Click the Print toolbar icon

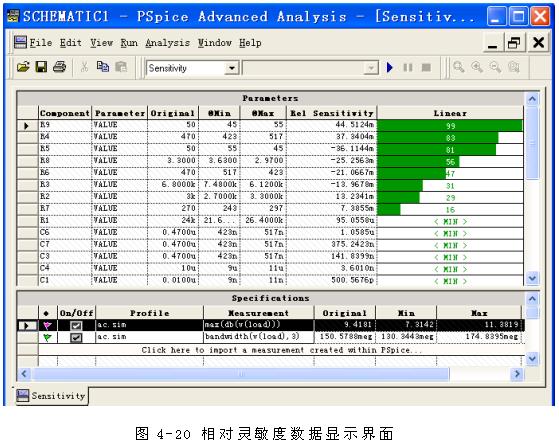pyautogui.click(x=60, y=67)
